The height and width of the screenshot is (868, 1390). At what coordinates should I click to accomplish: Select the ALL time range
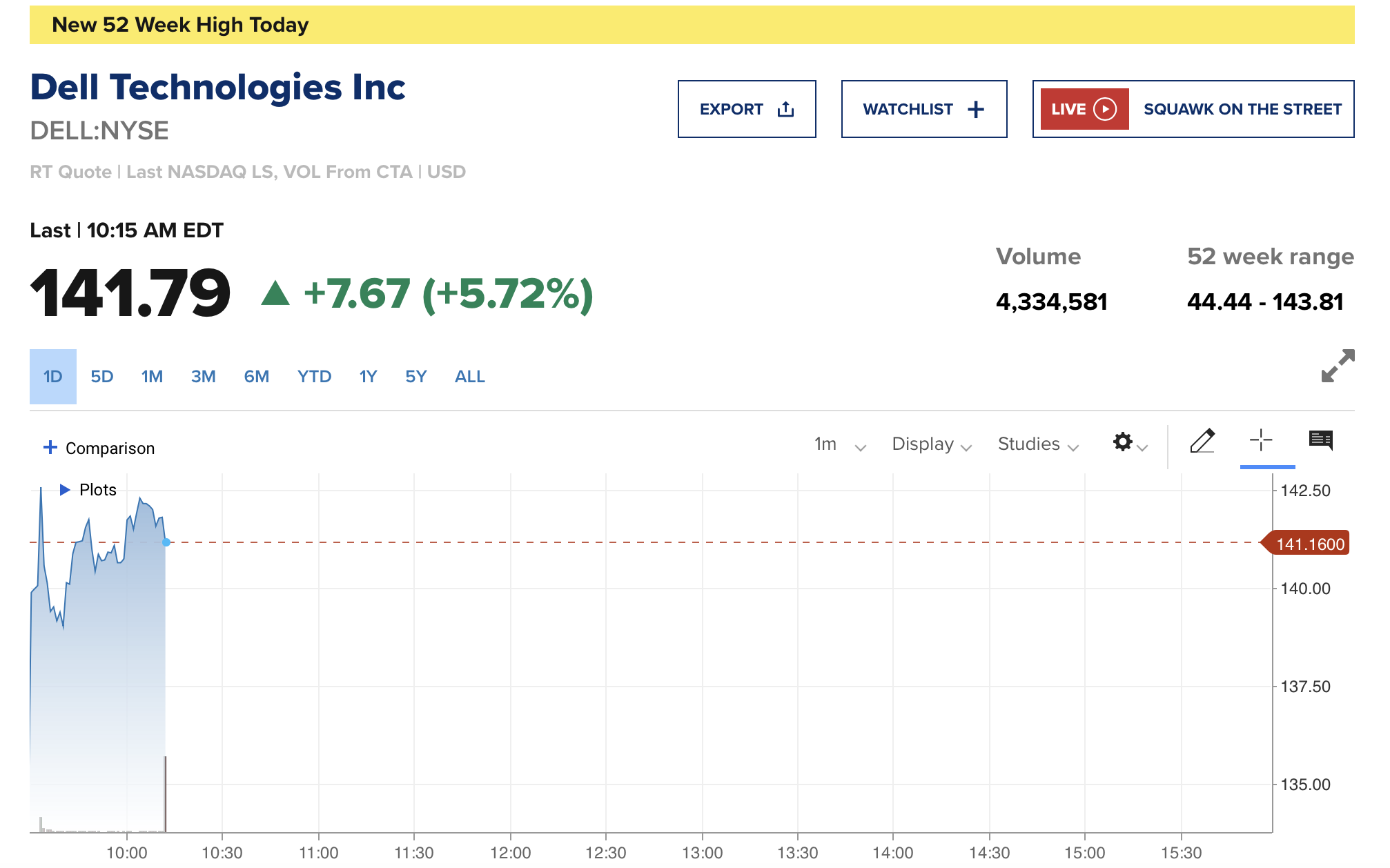point(469,377)
